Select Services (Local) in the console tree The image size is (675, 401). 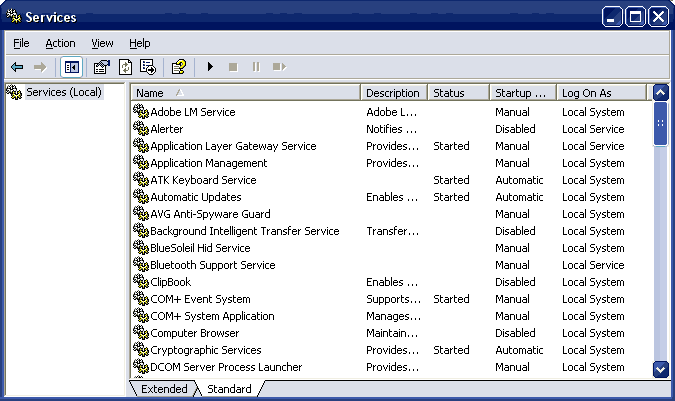tap(64, 92)
